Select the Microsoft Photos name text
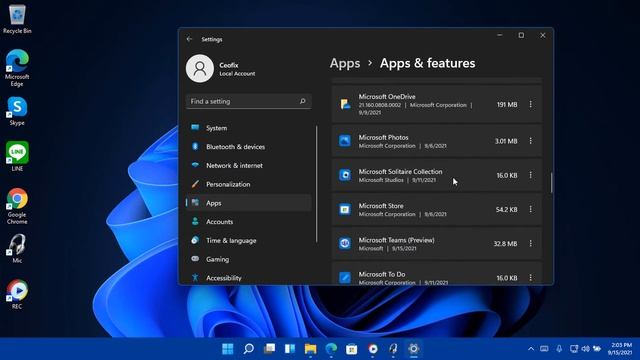 (x=383, y=138)
